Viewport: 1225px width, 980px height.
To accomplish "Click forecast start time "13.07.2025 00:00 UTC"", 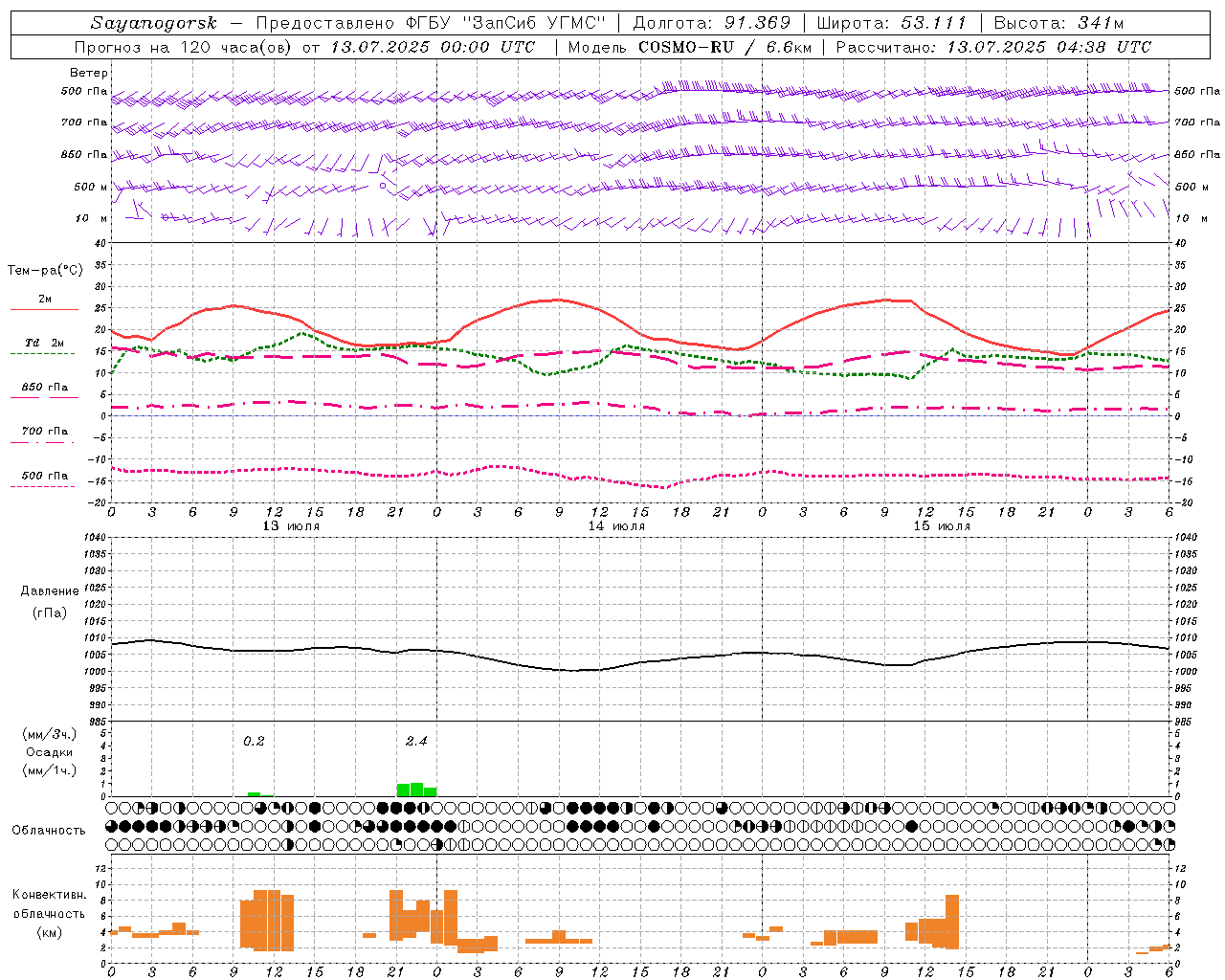I will 432,47.
